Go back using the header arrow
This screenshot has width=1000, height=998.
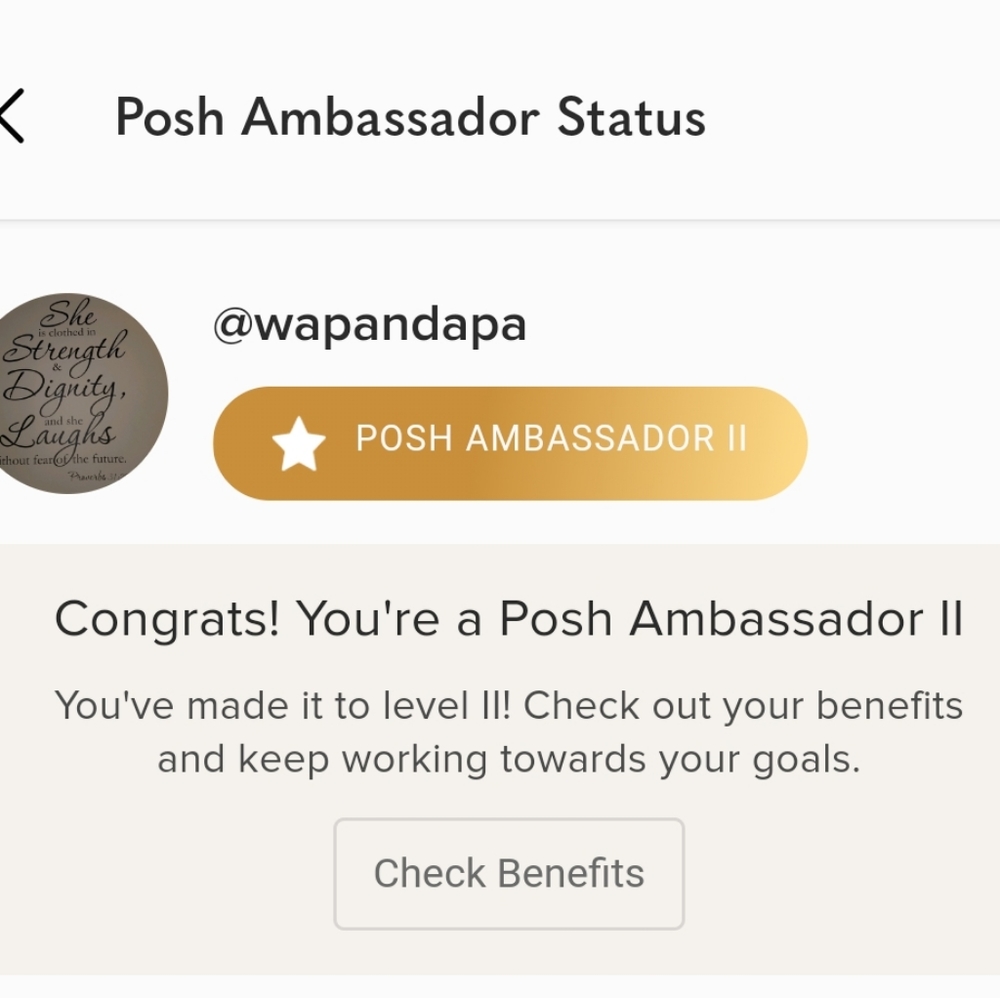(x=11, y=115)
